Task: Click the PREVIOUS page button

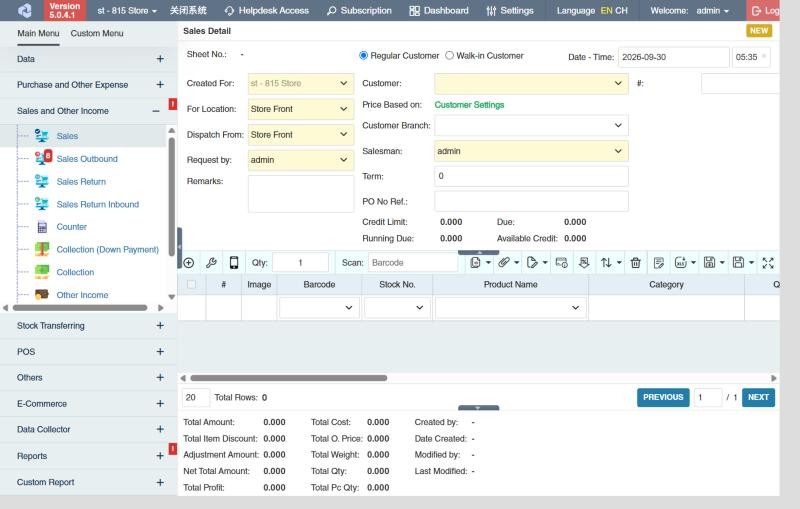Action: [x=663, y=397]
